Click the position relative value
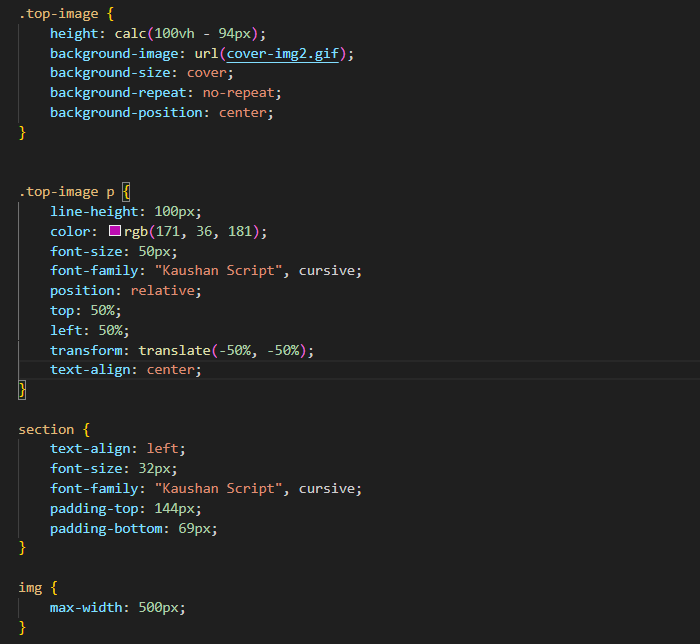Screen dimensions: 700x644 click(166, 291)
